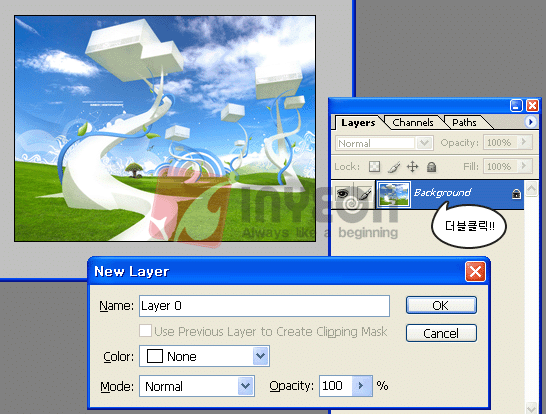Click the Layers palette scroll up arrow
The width and height of the screenshot is (546, 414).
tap(531, 189)
